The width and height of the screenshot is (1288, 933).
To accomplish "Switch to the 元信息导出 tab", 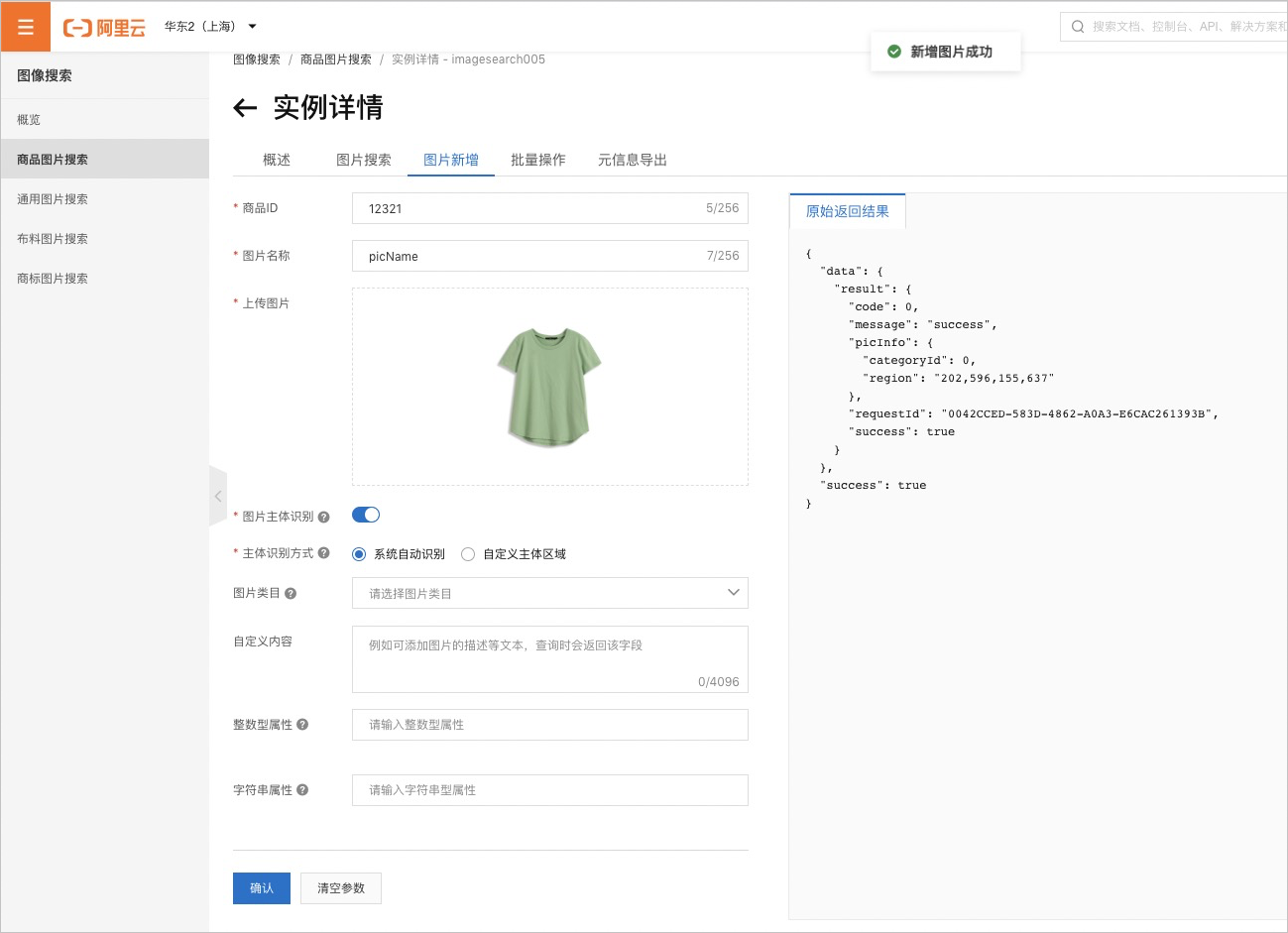I will [x=633, y=160].
